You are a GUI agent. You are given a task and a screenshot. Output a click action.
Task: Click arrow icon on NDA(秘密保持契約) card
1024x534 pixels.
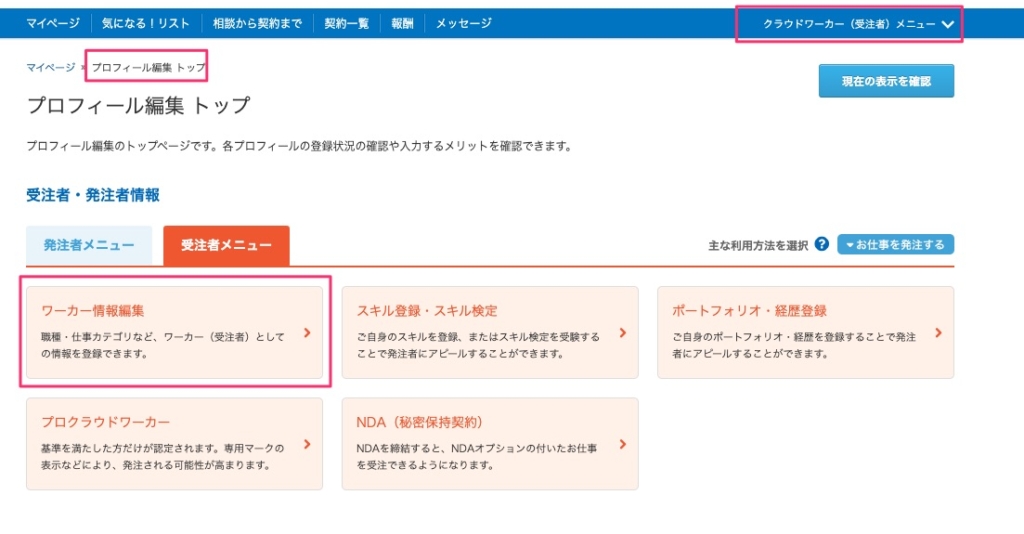(x=623, y=444)
